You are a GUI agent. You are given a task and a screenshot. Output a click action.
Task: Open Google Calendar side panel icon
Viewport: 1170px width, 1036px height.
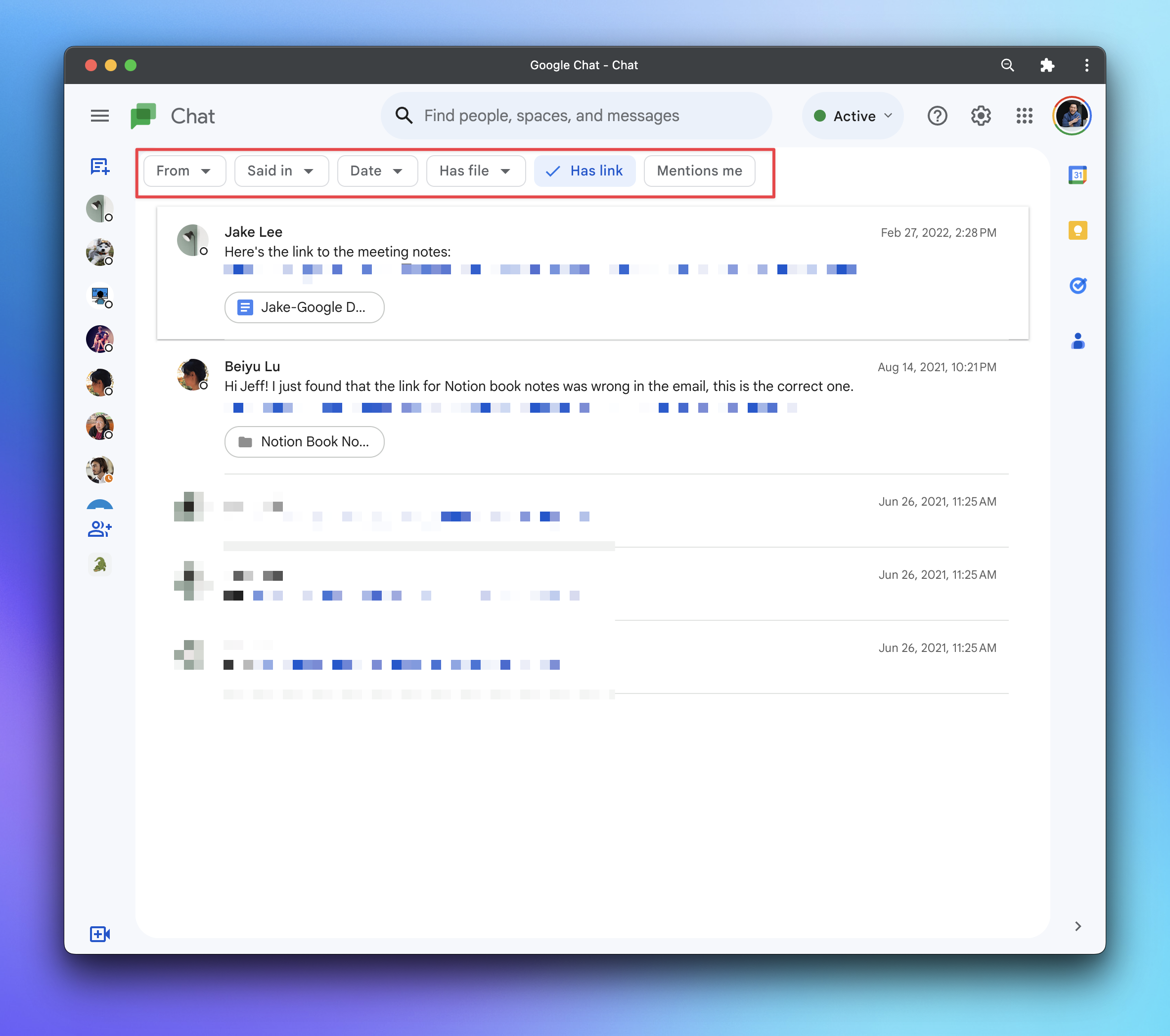[1077, 174]
